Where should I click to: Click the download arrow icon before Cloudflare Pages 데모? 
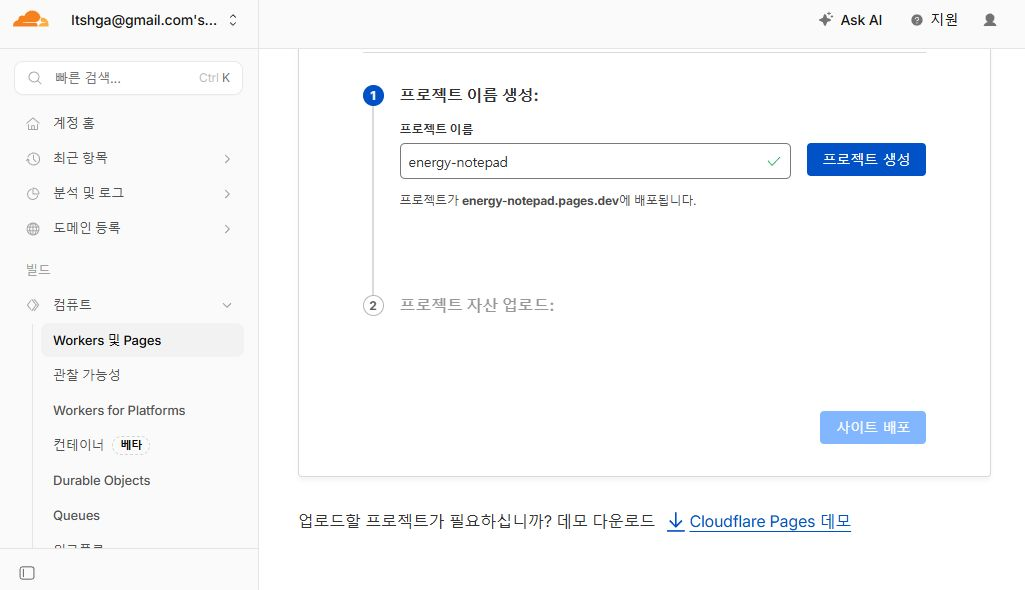[x=675, y=521]
